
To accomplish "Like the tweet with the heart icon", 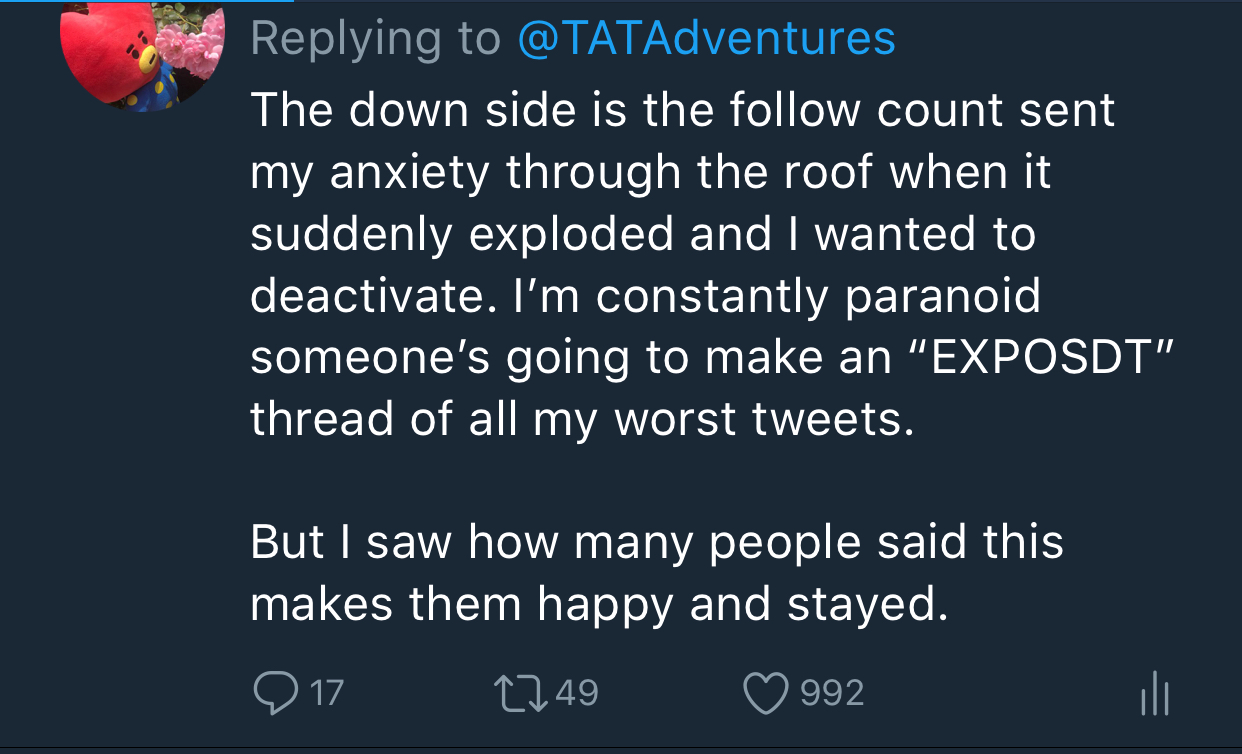I will tap(765, 692).
